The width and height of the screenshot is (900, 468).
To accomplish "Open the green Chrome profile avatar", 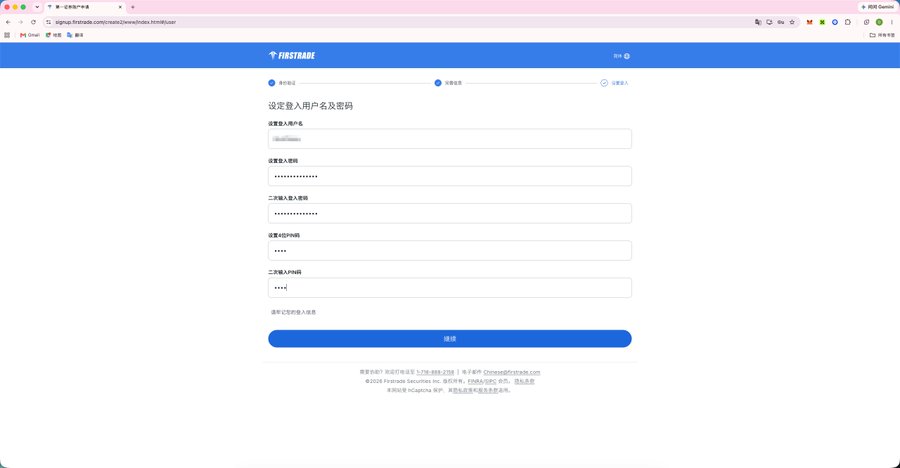I will [x=879, y=22].
